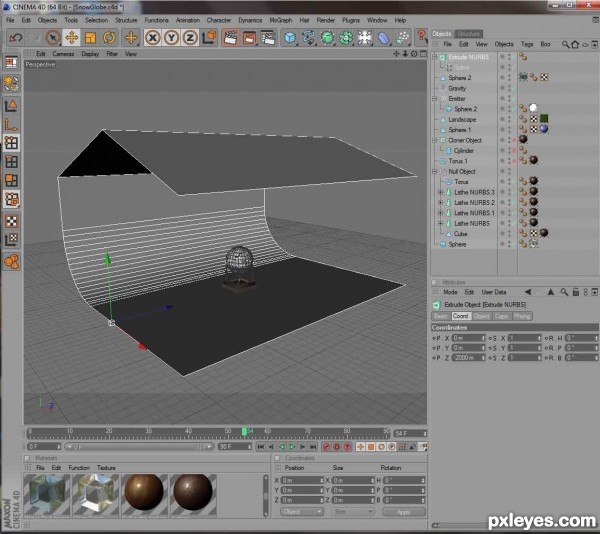This screenshot has width=600, height=534.
Task: Click the P.Z position input field
Action: [468, 357]
